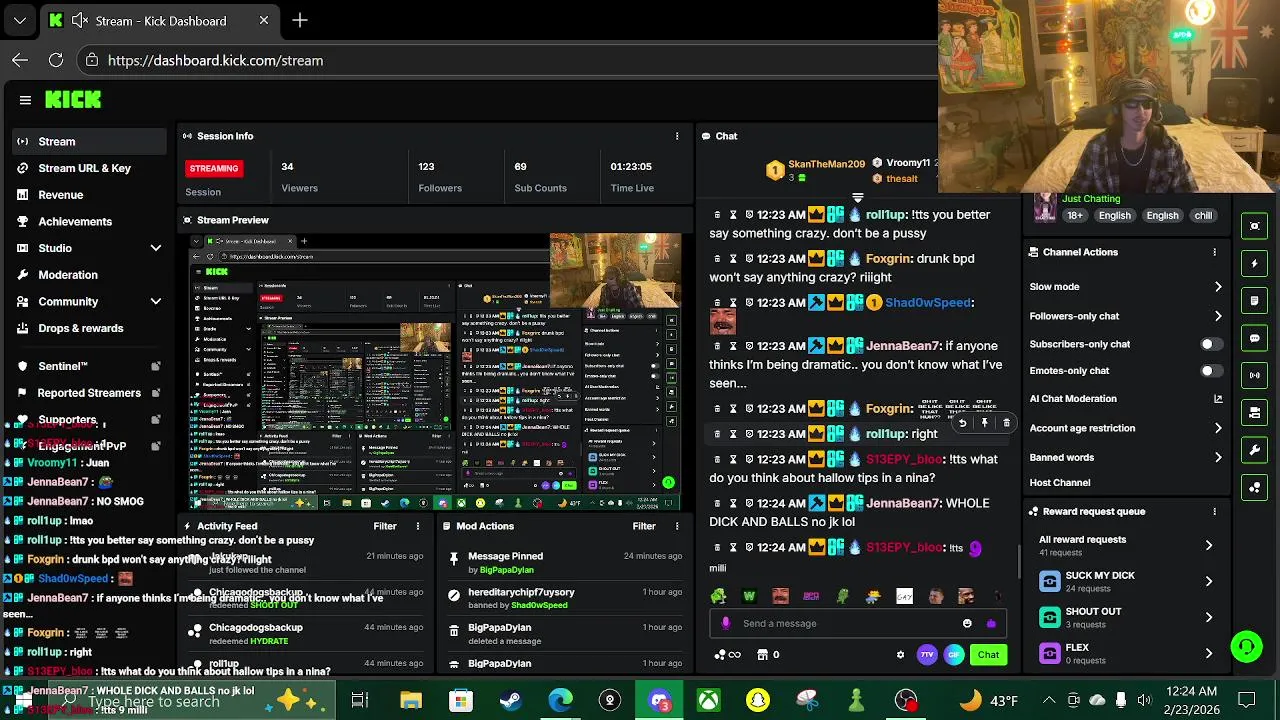Viewport: 1280px width, 720px height.
Task: Toggle Subscribers-only chat switch
Action: coord(1210,344)
